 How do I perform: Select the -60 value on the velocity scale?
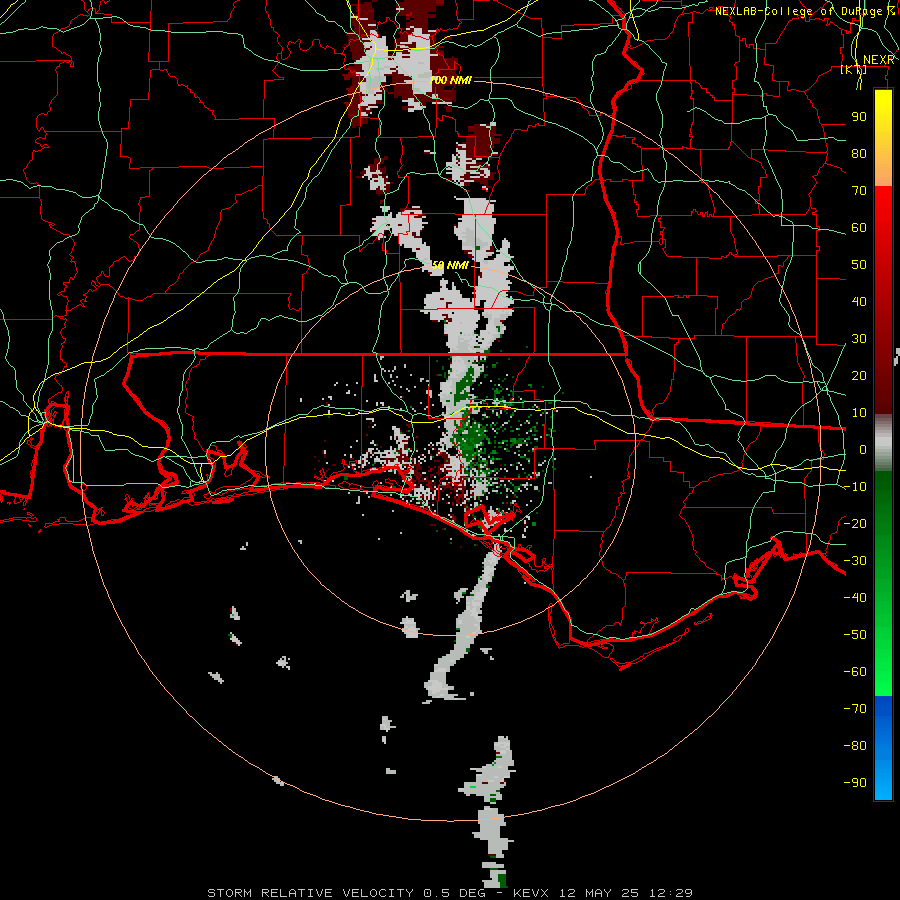(x=855, y=672)
